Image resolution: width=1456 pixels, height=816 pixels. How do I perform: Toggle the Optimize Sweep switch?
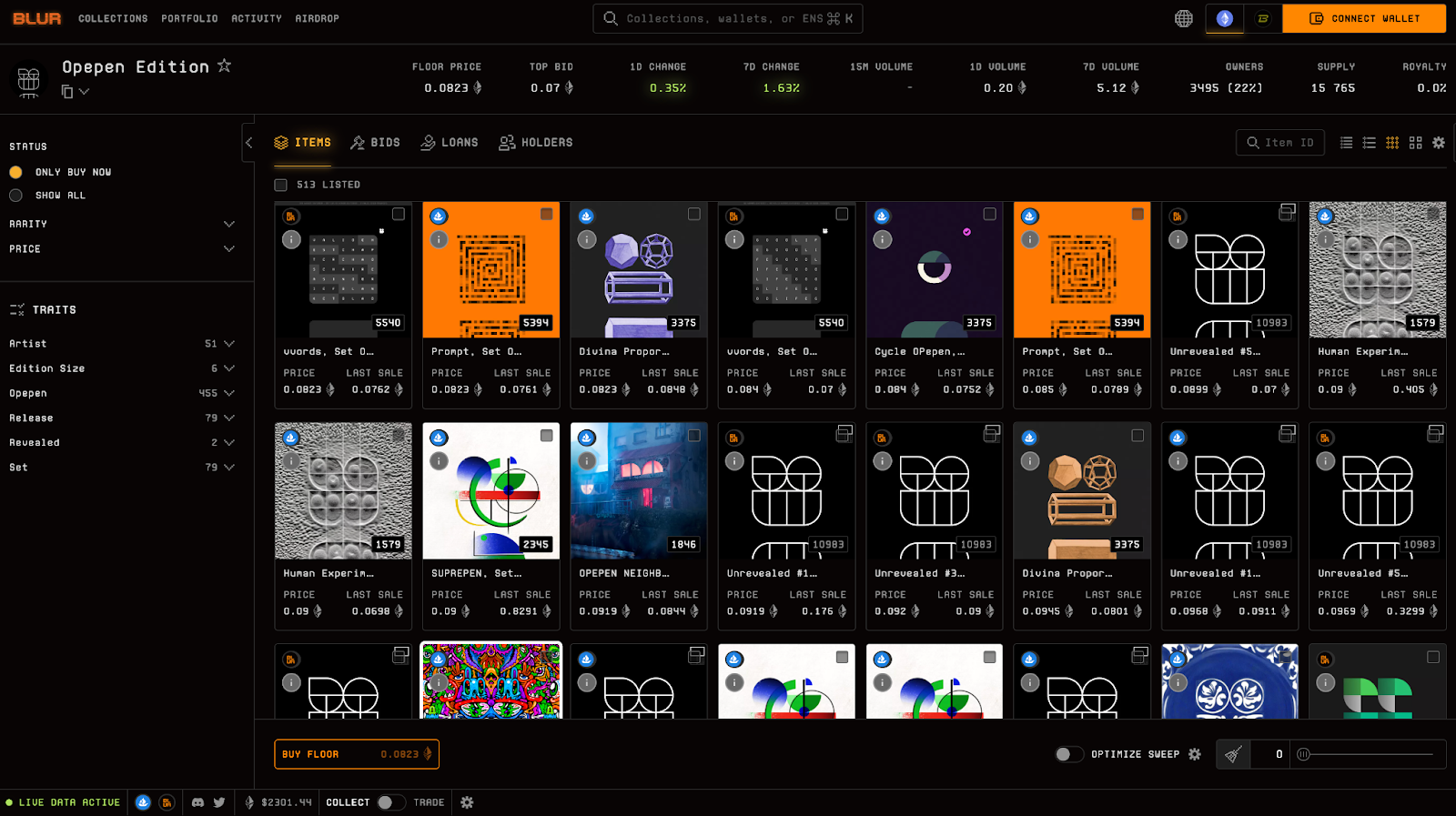(x=1069, y=754)
